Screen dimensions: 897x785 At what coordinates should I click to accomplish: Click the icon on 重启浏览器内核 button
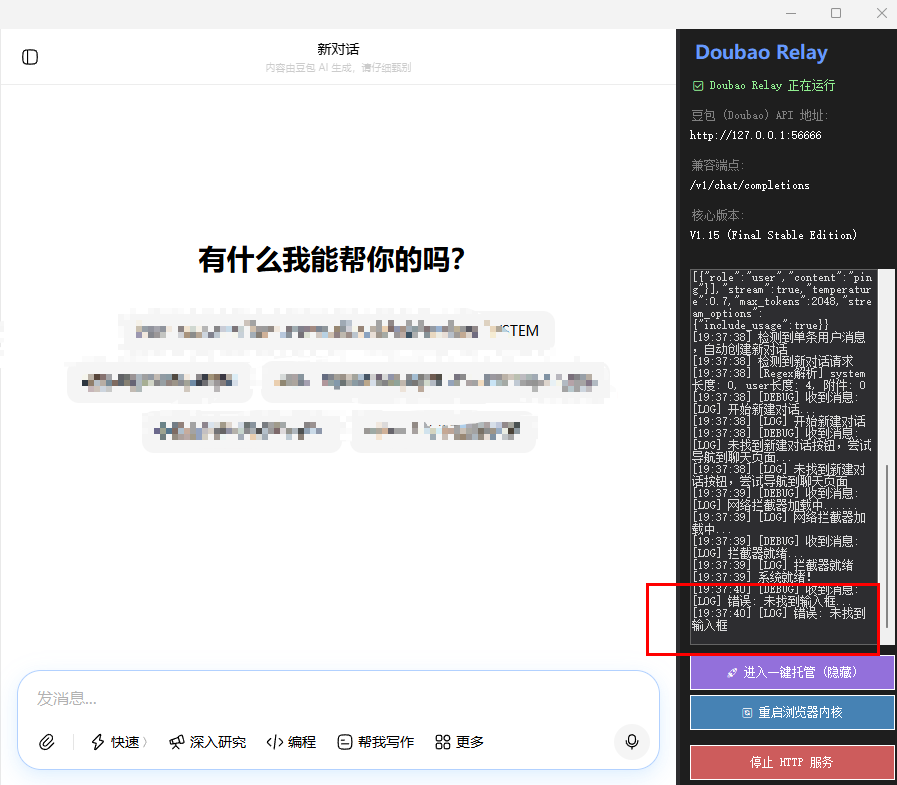(x=746, y=713)
